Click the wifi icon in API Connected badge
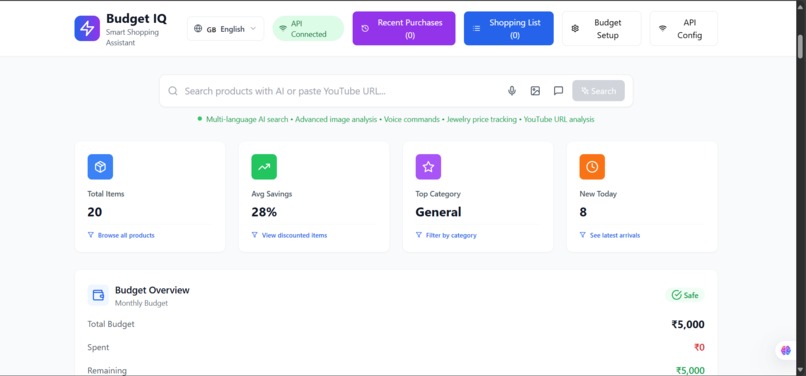Screen dimensions: 806x376 coord(283,29)
